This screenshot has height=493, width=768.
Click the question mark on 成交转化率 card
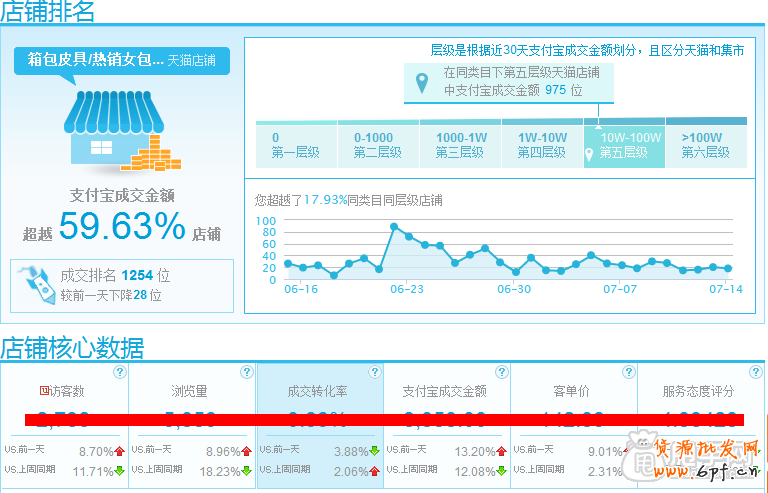(x=374, y=372)
